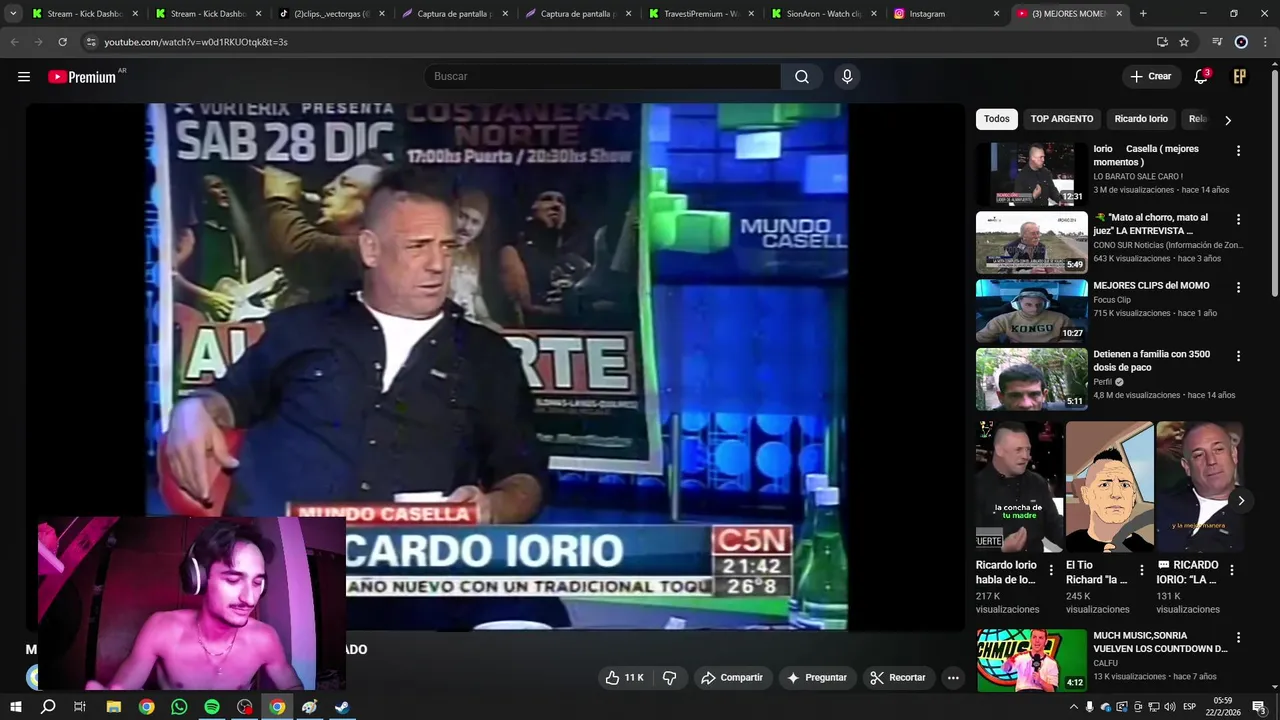Switch to first Captura de pantalla tab
The width and height of the screenshot is (1280, 720).
(x=455, y=14)
